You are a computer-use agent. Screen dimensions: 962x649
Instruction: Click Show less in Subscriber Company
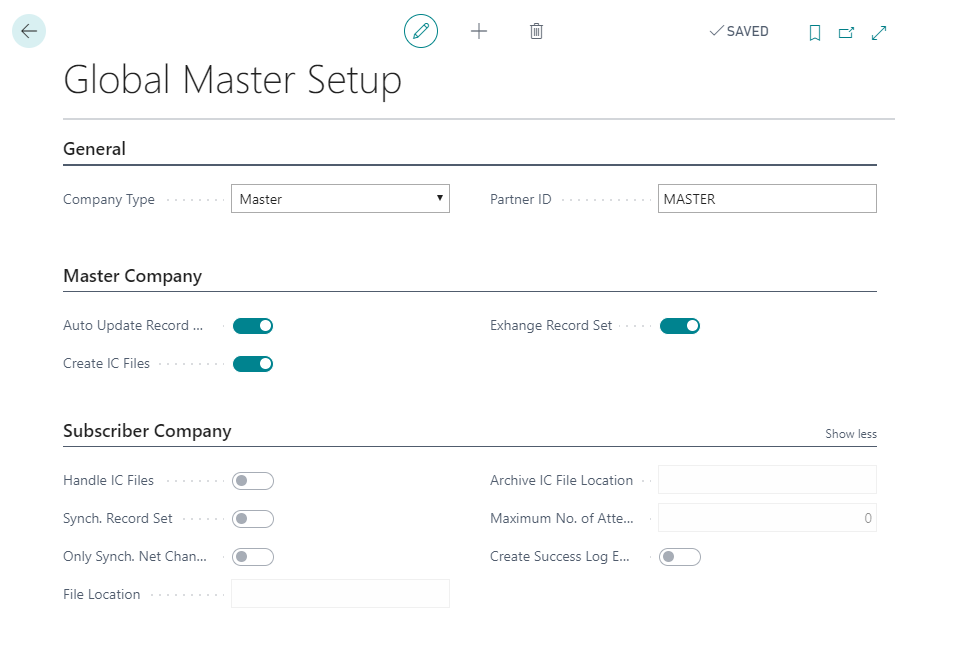click(851, 434)
